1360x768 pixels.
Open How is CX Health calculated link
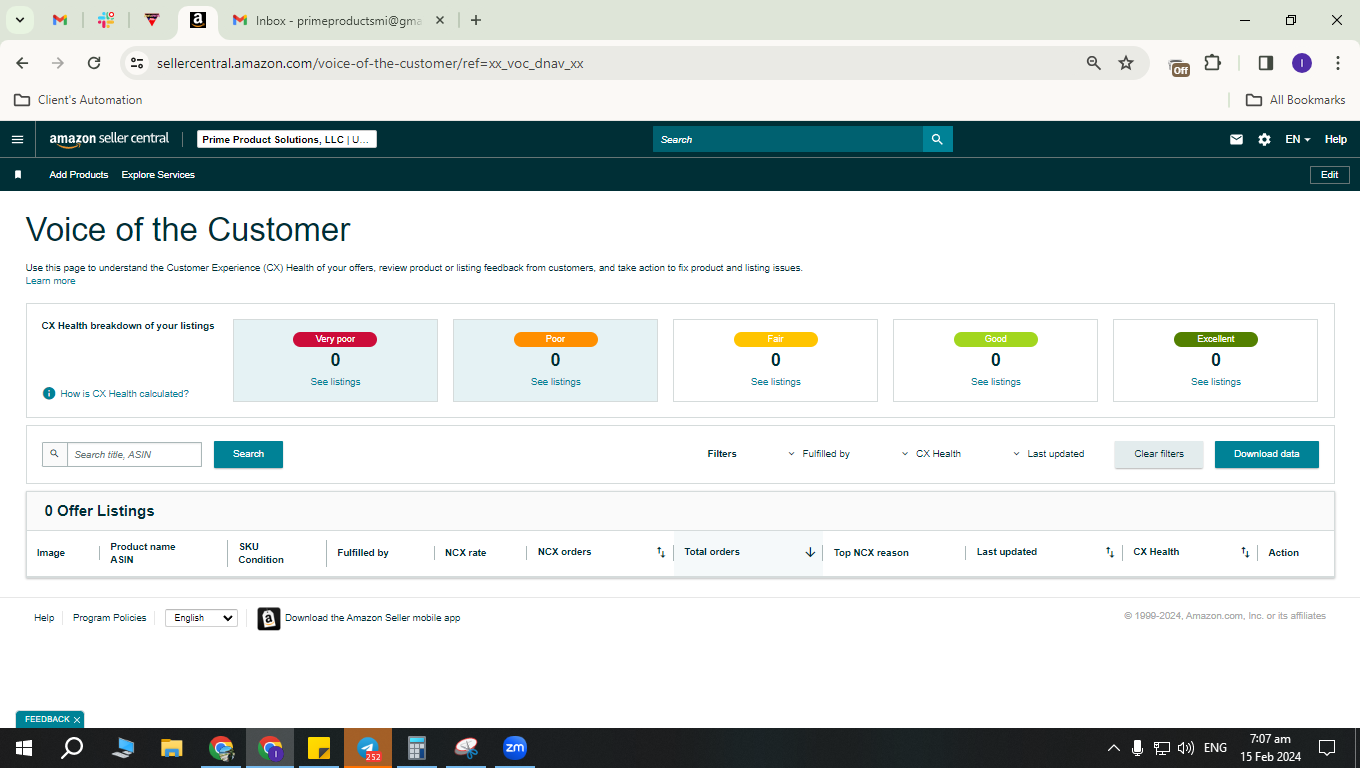[x=124, y=394]
